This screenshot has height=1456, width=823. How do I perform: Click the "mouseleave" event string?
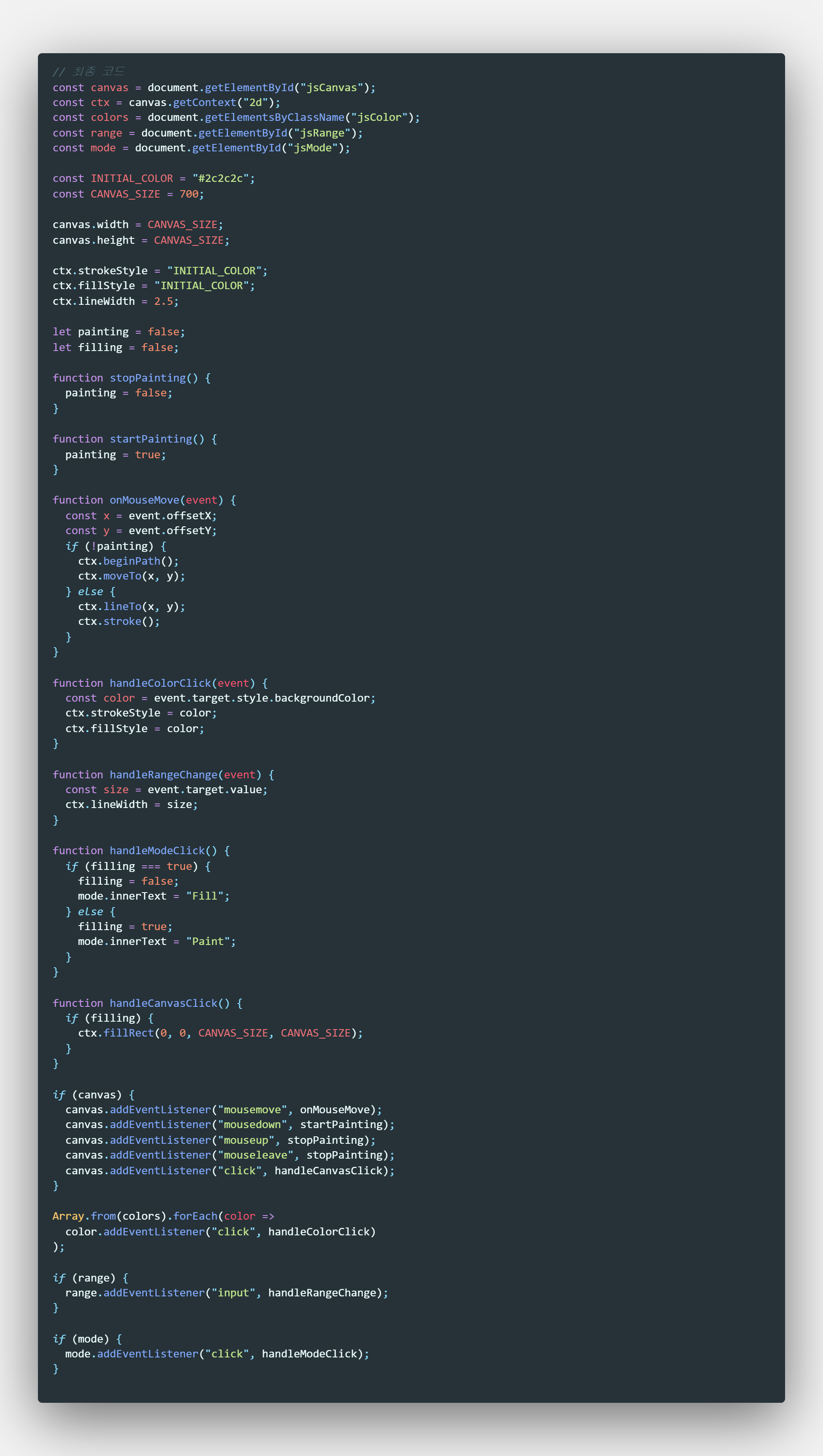(256, 1155)
